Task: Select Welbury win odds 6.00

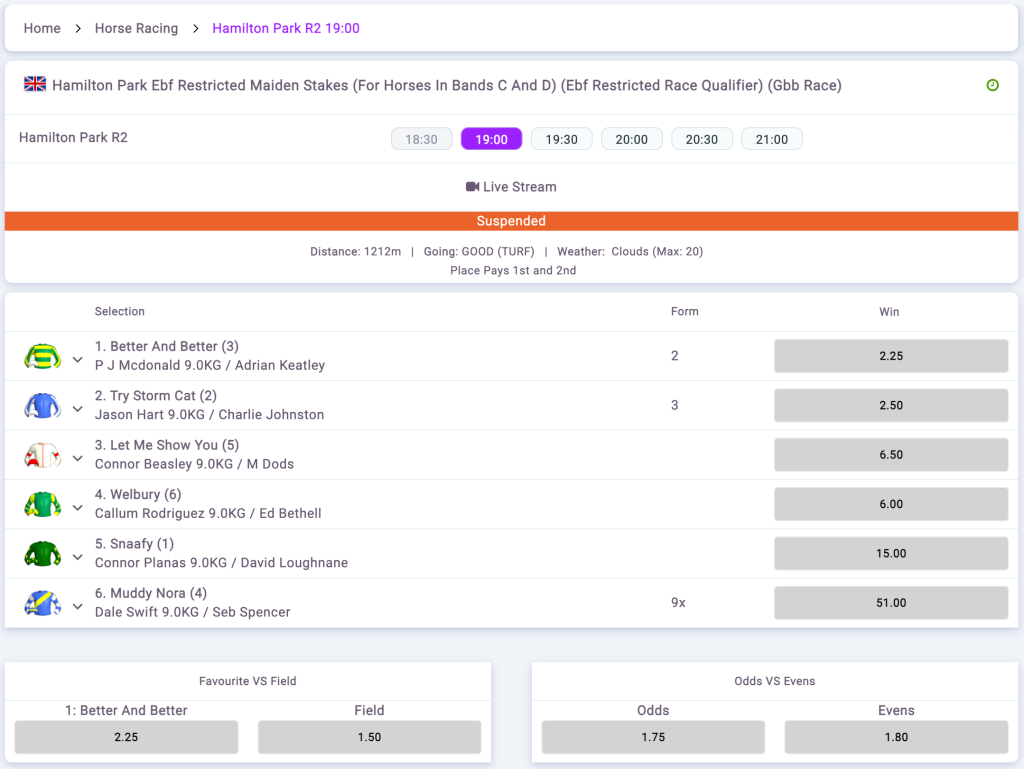Action: click(x=890, y=505)
